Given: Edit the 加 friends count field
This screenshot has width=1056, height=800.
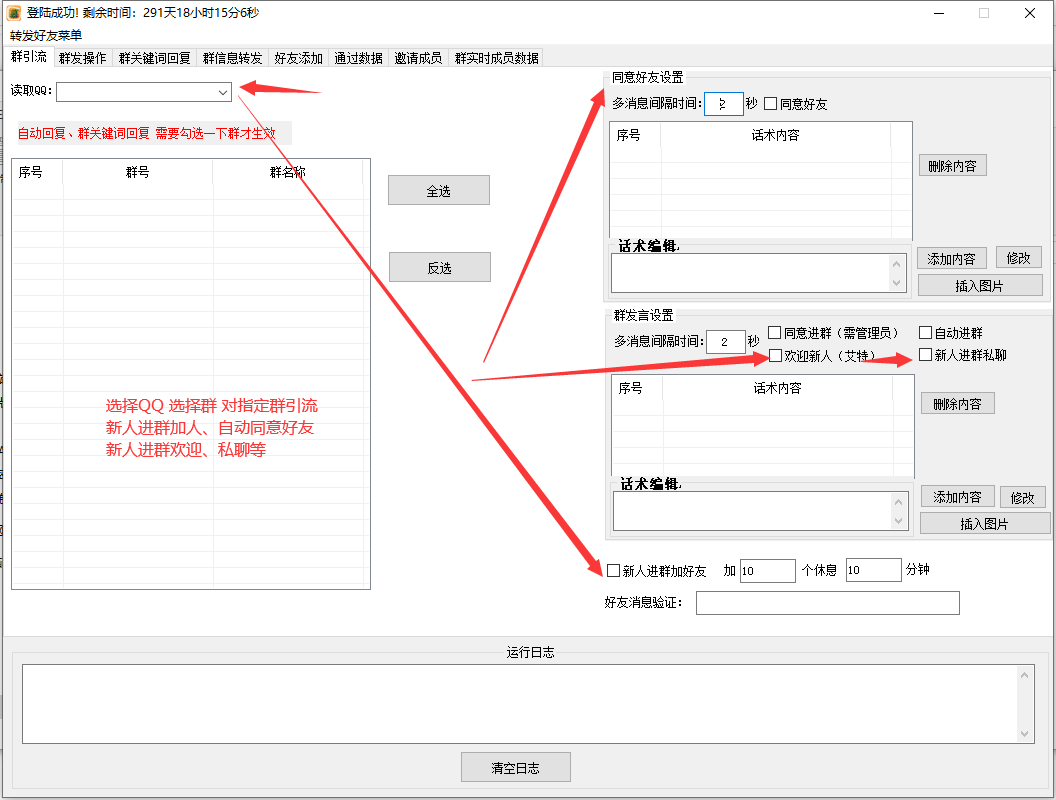Looking at the screenshot, I should click(x=768, y=570).
